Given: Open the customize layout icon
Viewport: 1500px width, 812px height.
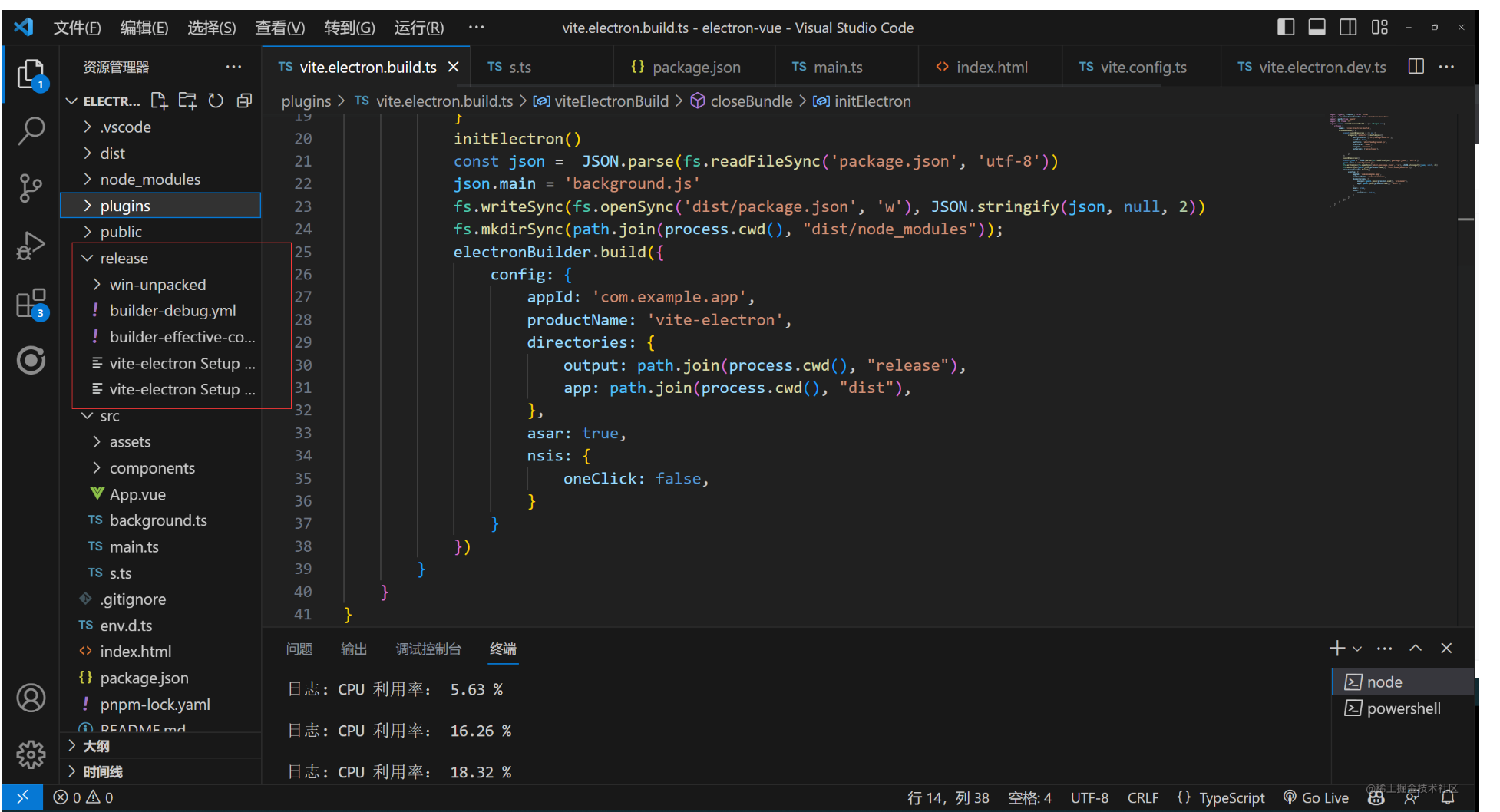Looking at the screenshot, I should tap(1379, 28).
